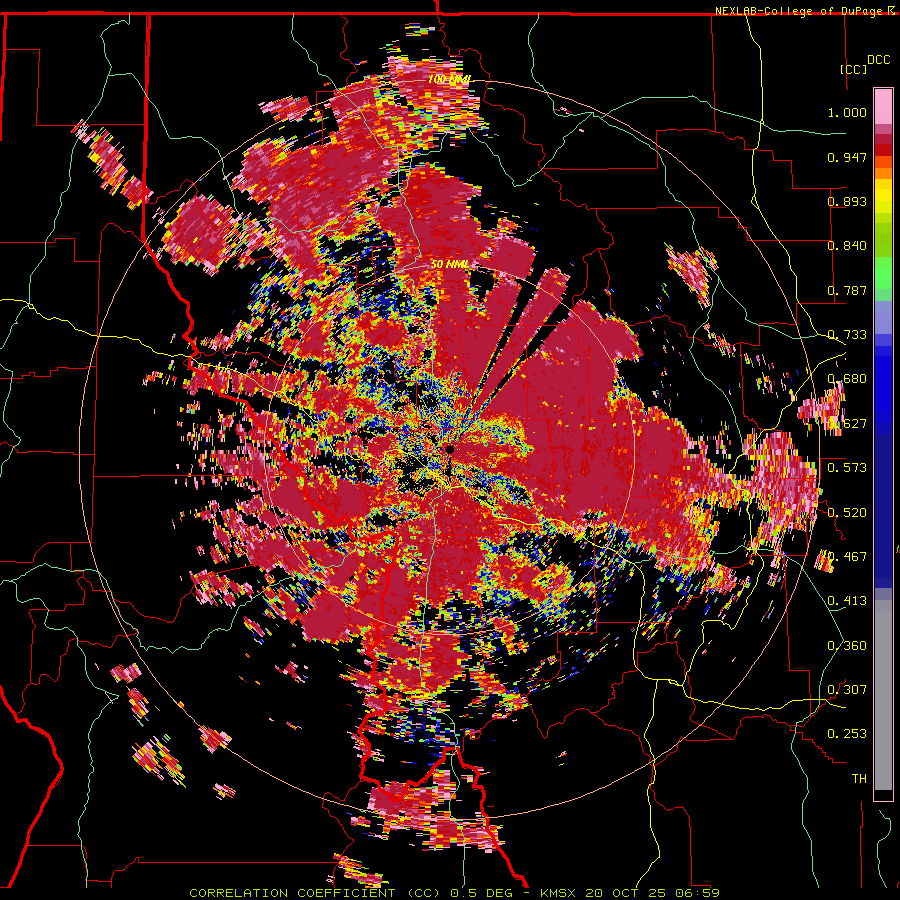The image size is (900, 900).
Task: Click the CORRELATION COEFFICIENT title text
Action: 292,893
